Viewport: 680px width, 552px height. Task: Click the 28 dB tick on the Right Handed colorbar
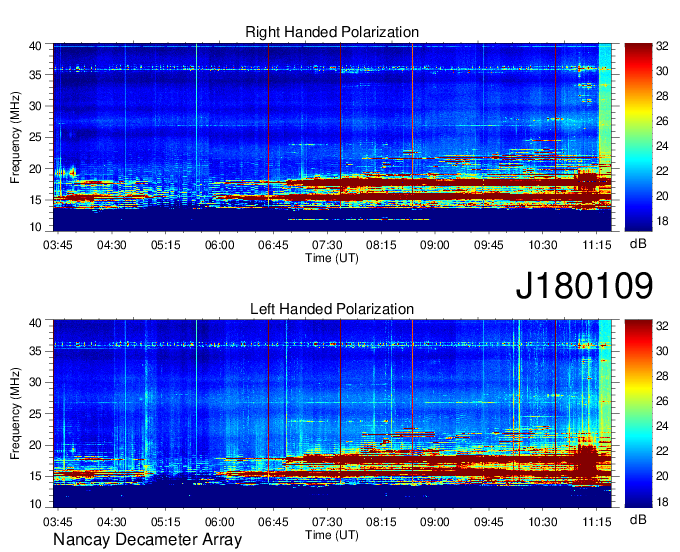pyautogui.click(x=662, y=96)
